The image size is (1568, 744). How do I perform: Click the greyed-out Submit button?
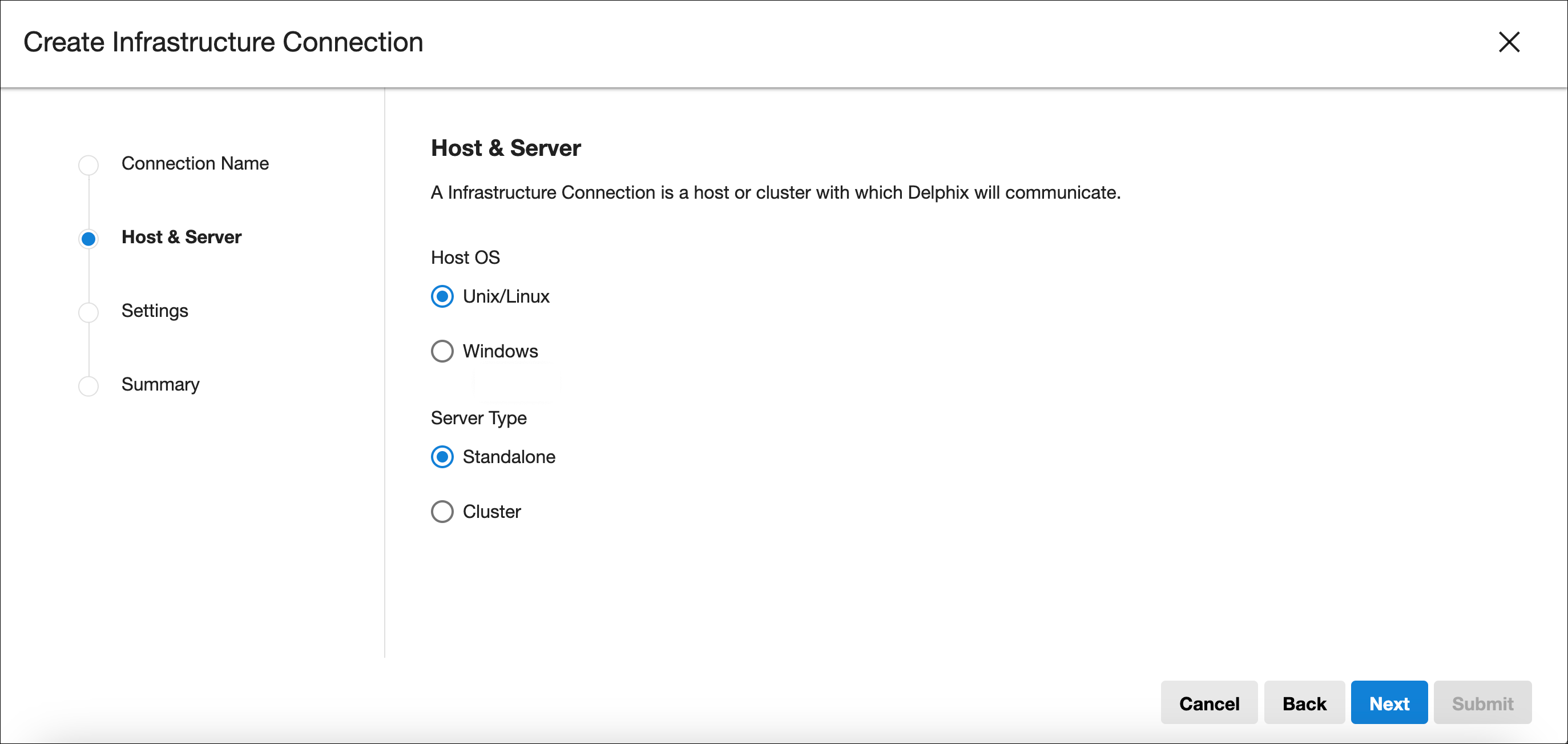coord(1482,703)
